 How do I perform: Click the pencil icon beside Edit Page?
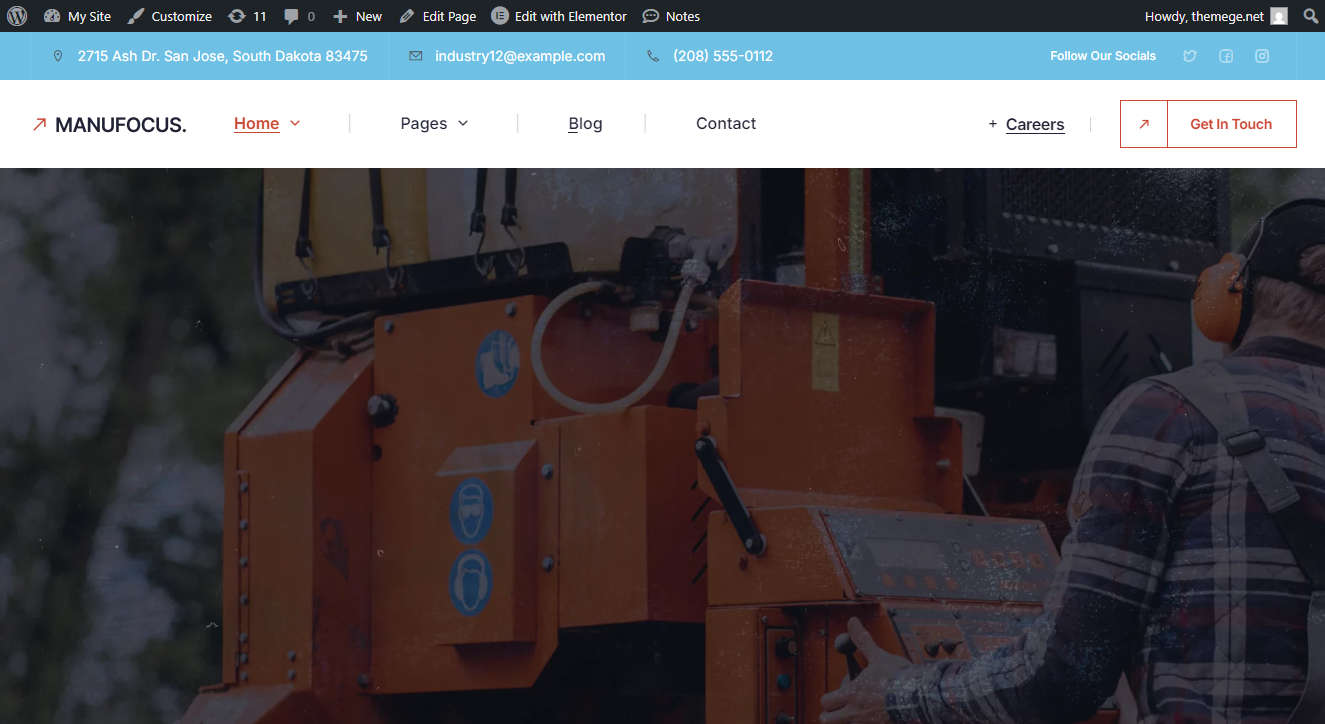pos(406,16)
